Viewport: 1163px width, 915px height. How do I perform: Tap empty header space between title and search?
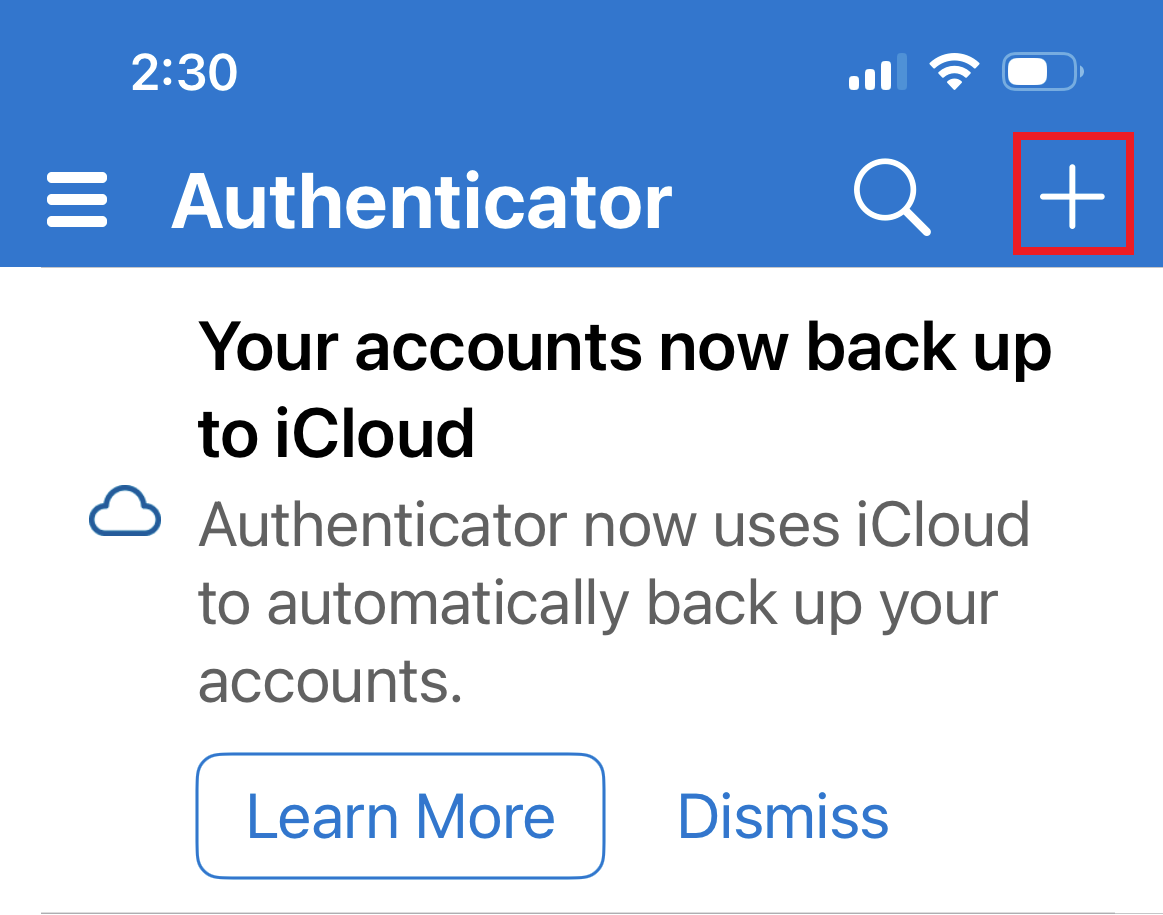click(x=760, y=200)
